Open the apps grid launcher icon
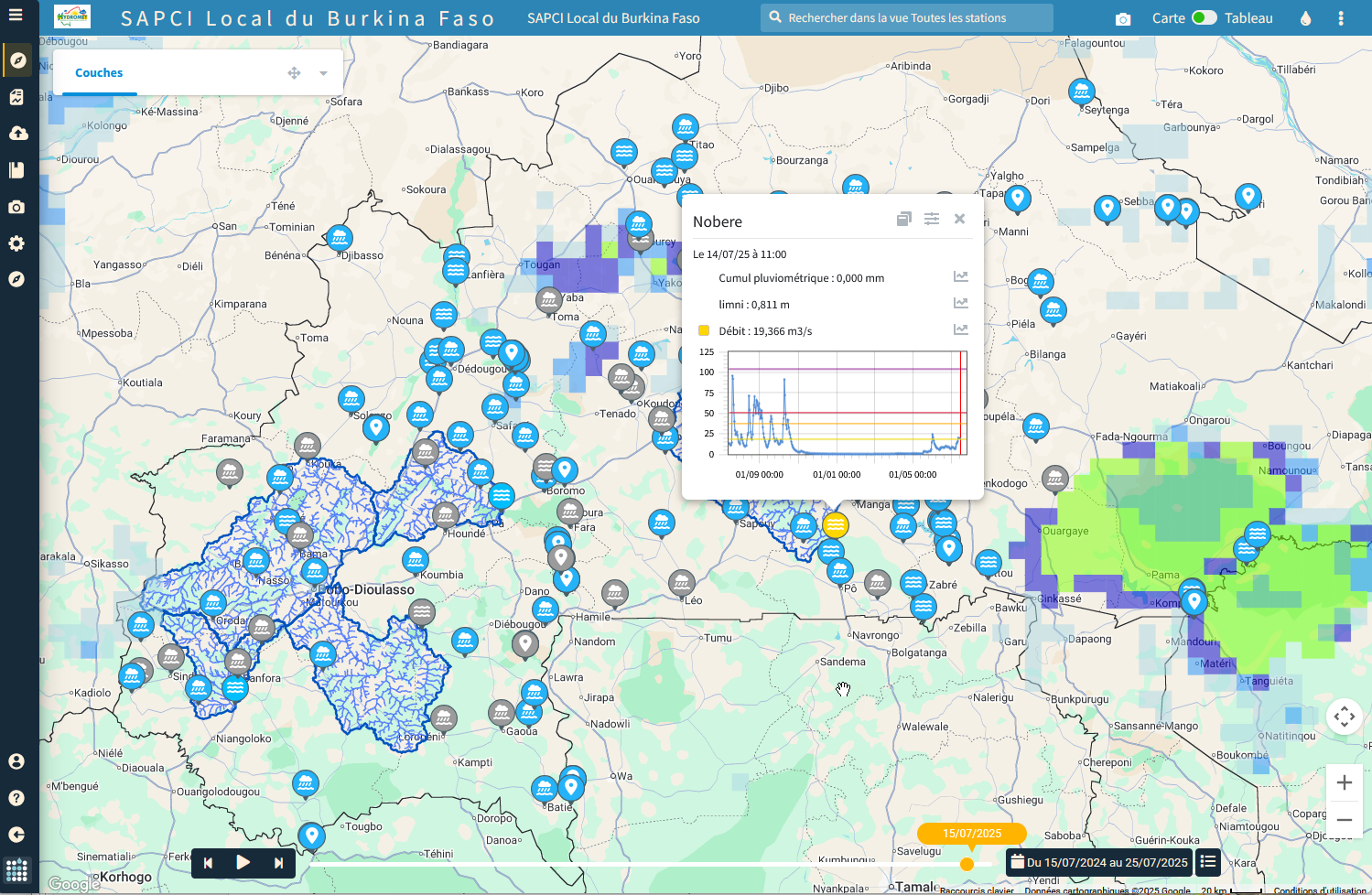The height and width of the screenshot is (895, 1372). (16, 869)
